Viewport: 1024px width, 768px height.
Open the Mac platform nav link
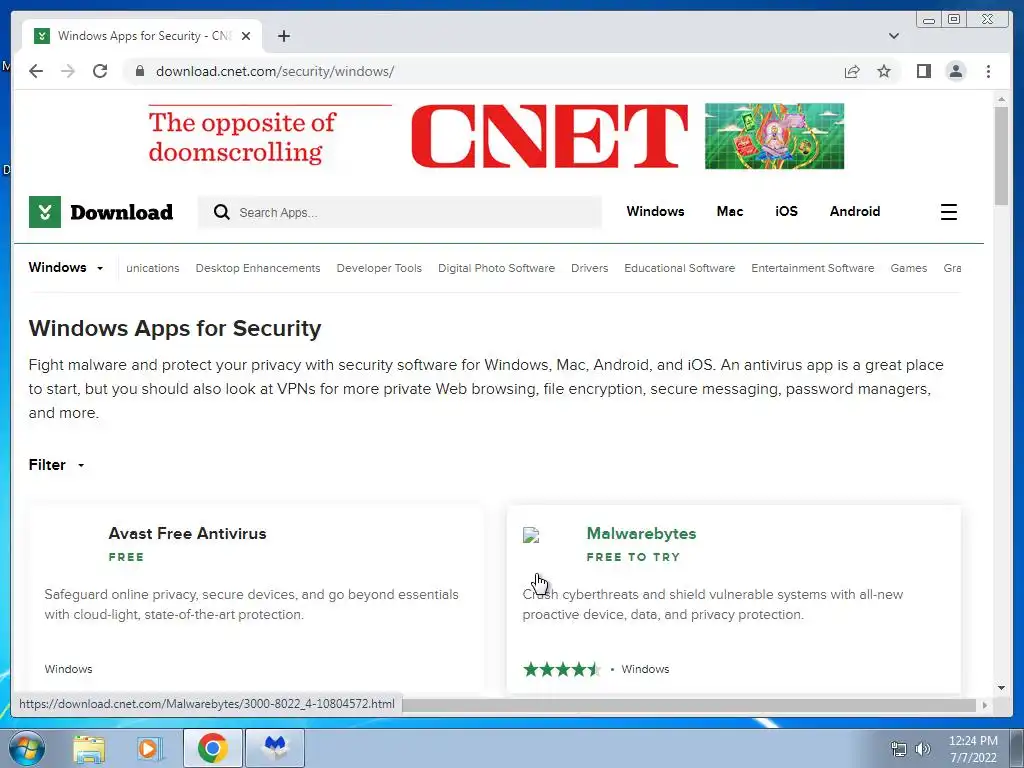pos(729,211)
